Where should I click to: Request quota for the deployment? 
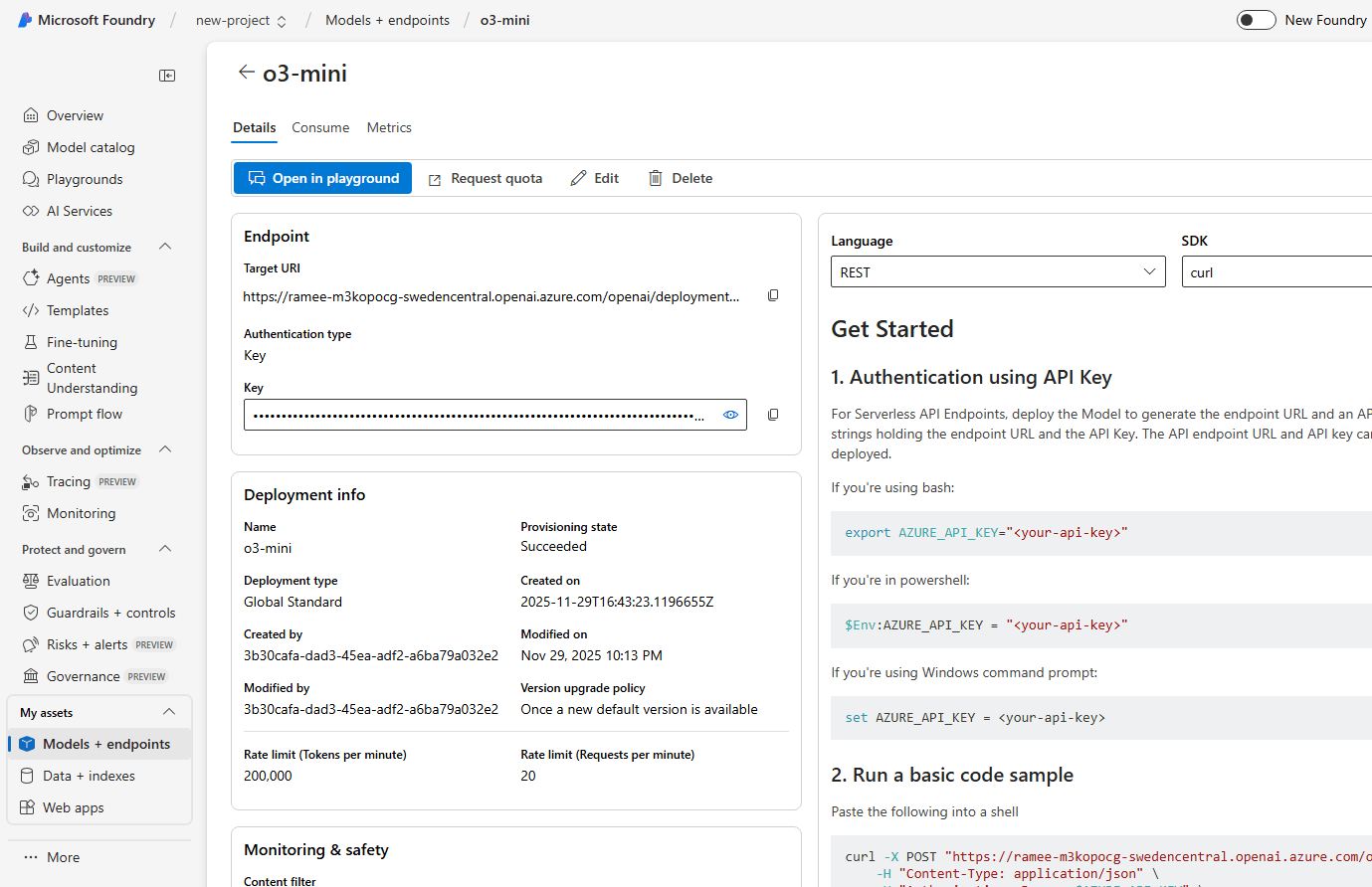(x=485, y=177)
